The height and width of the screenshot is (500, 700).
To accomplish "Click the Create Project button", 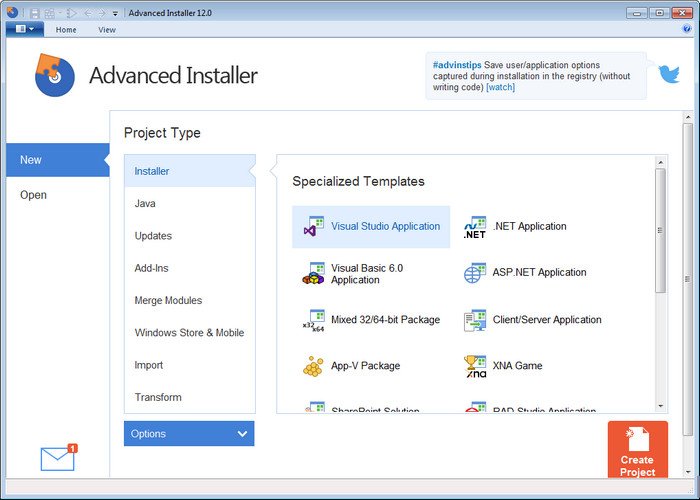I will [638, 449].
